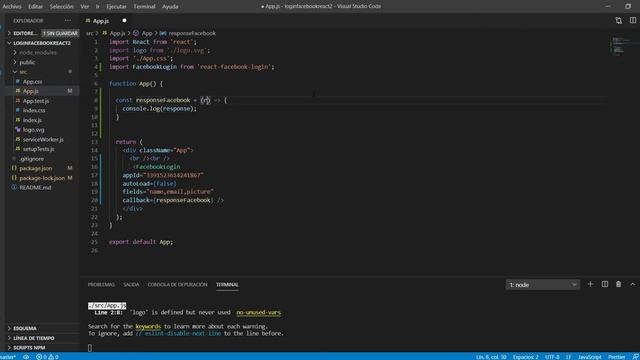Expand the node_modules folder
The image size is (640, 360).
38,53
